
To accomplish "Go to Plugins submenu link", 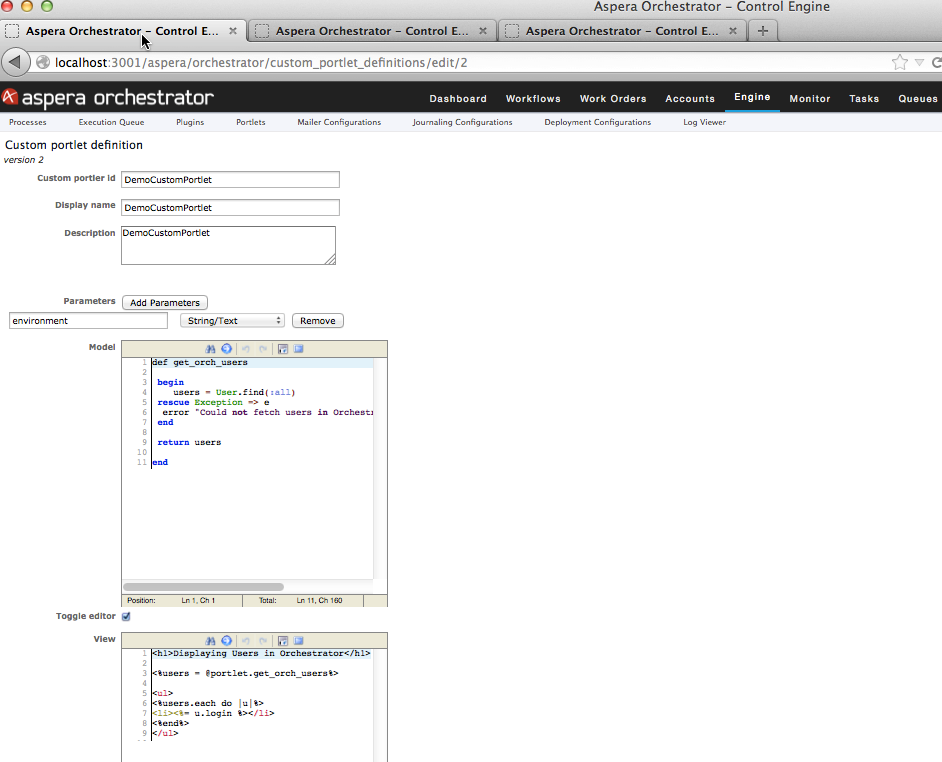I will click(190, 122).
